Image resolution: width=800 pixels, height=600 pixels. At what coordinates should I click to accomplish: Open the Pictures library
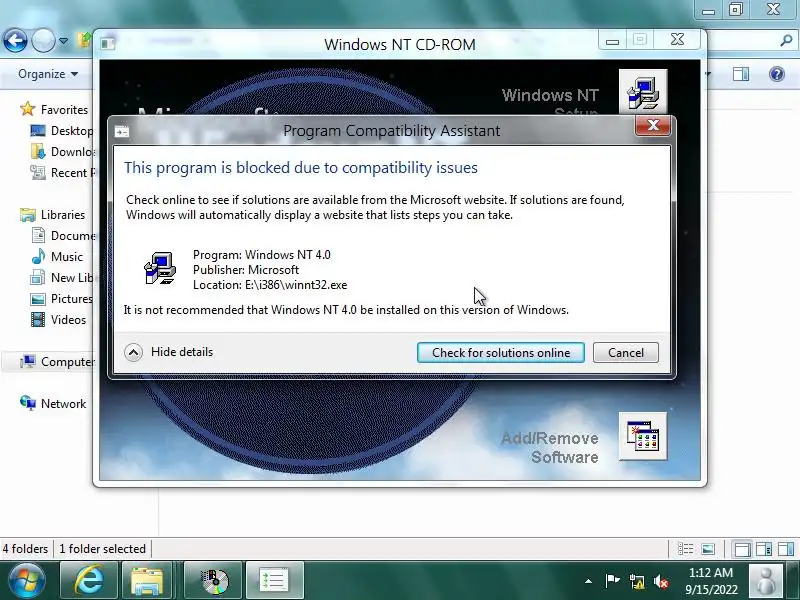point(61,298)
